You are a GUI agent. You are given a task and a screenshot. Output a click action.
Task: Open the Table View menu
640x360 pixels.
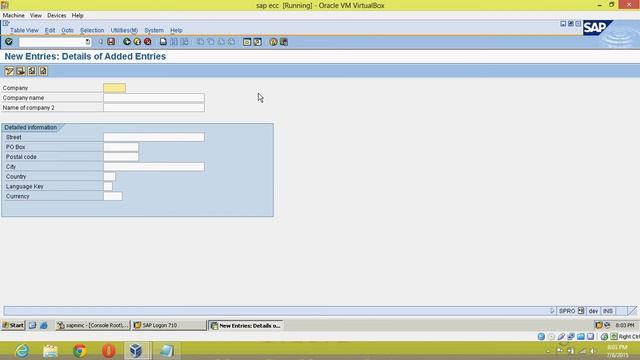pyautogui.click(x=24, y=30)
